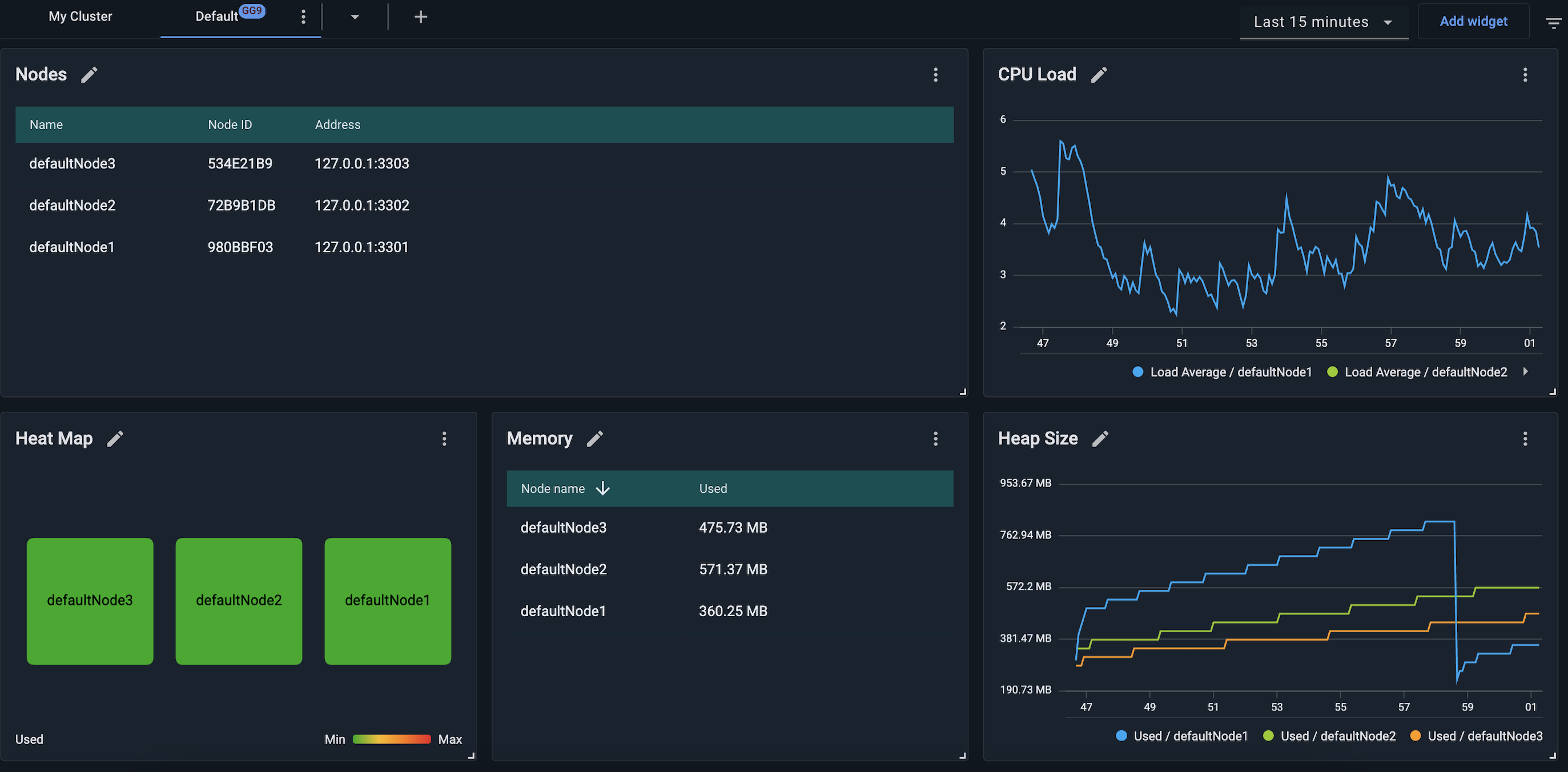Add a new dashboard with plus icon
Screen dimensions: 1568x772
(x=421, y=17)
